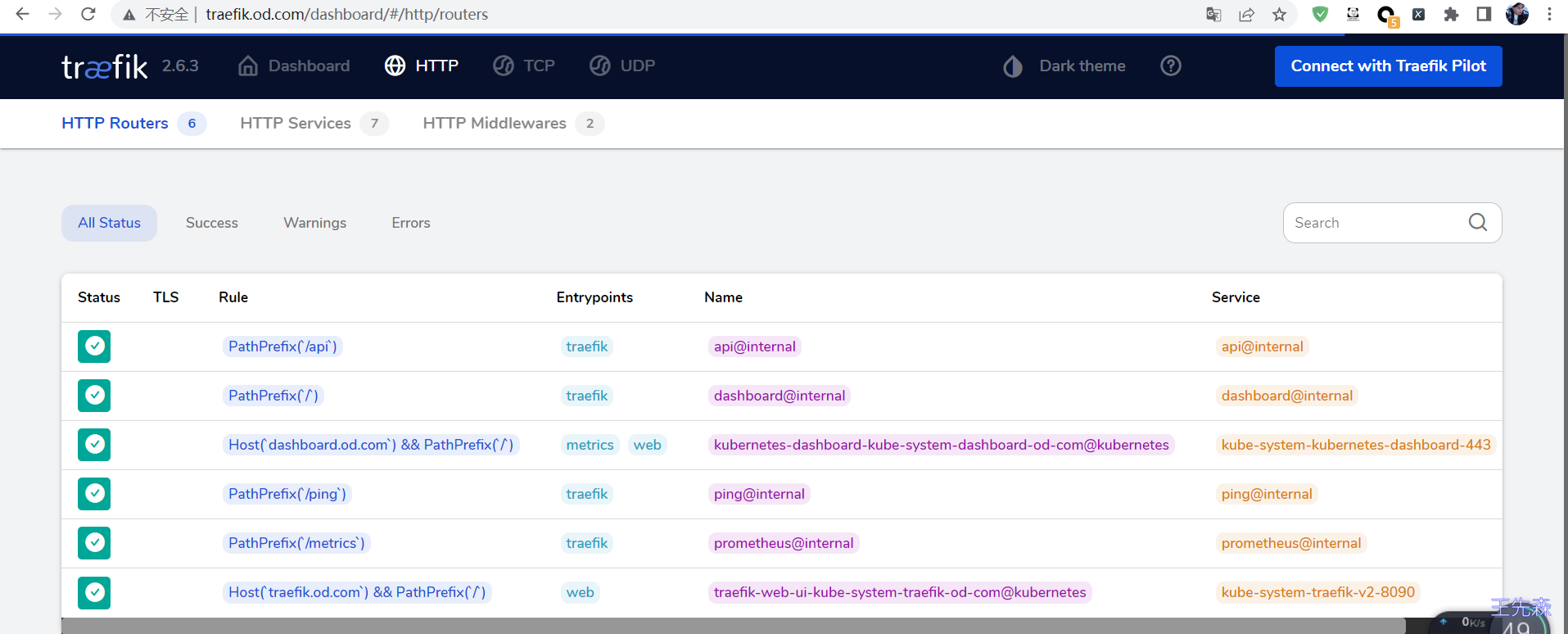Click the search magnifier icon
Viewport: 1568px width, 634px height.
point(1477,222)
